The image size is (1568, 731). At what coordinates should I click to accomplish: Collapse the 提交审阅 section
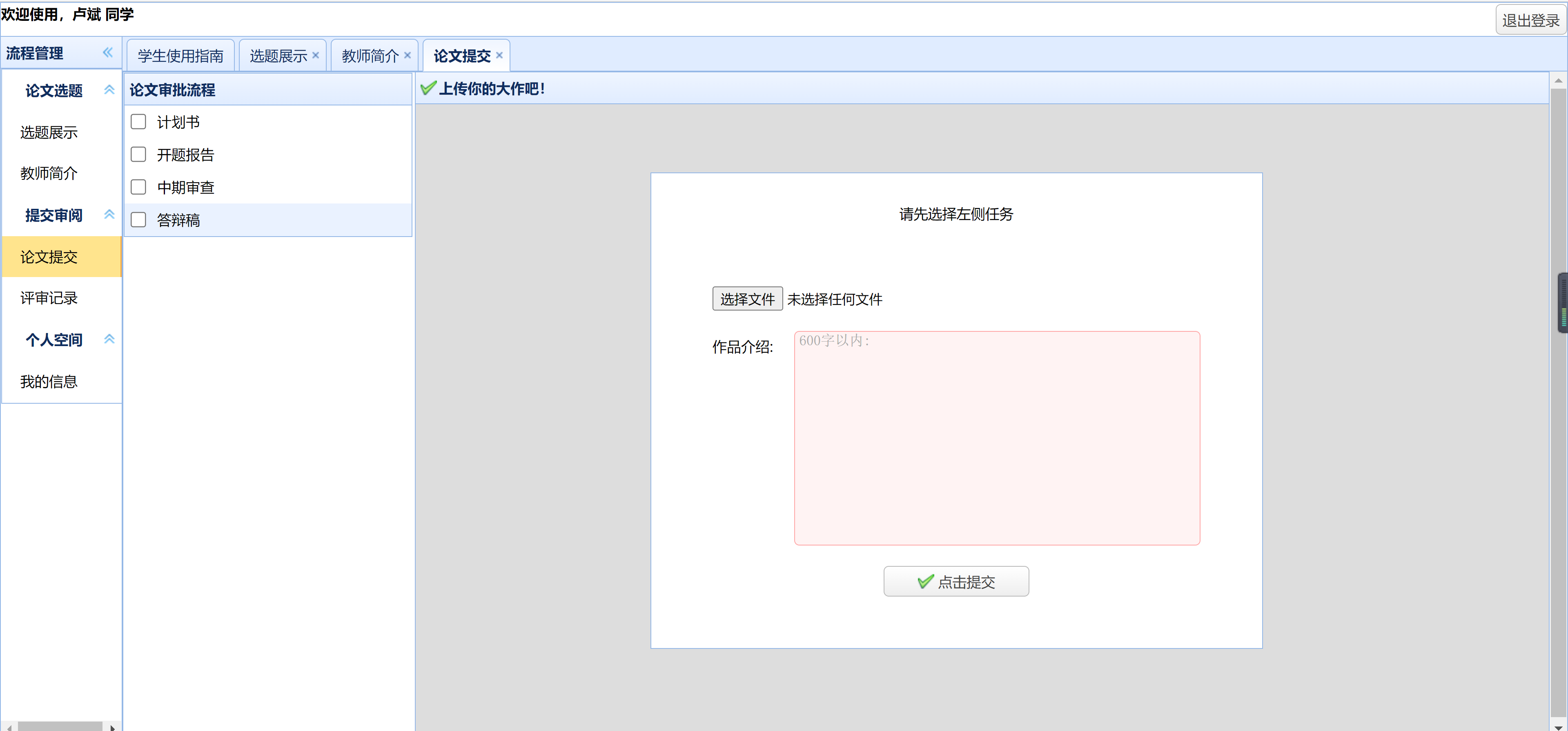tap(109, 215)
